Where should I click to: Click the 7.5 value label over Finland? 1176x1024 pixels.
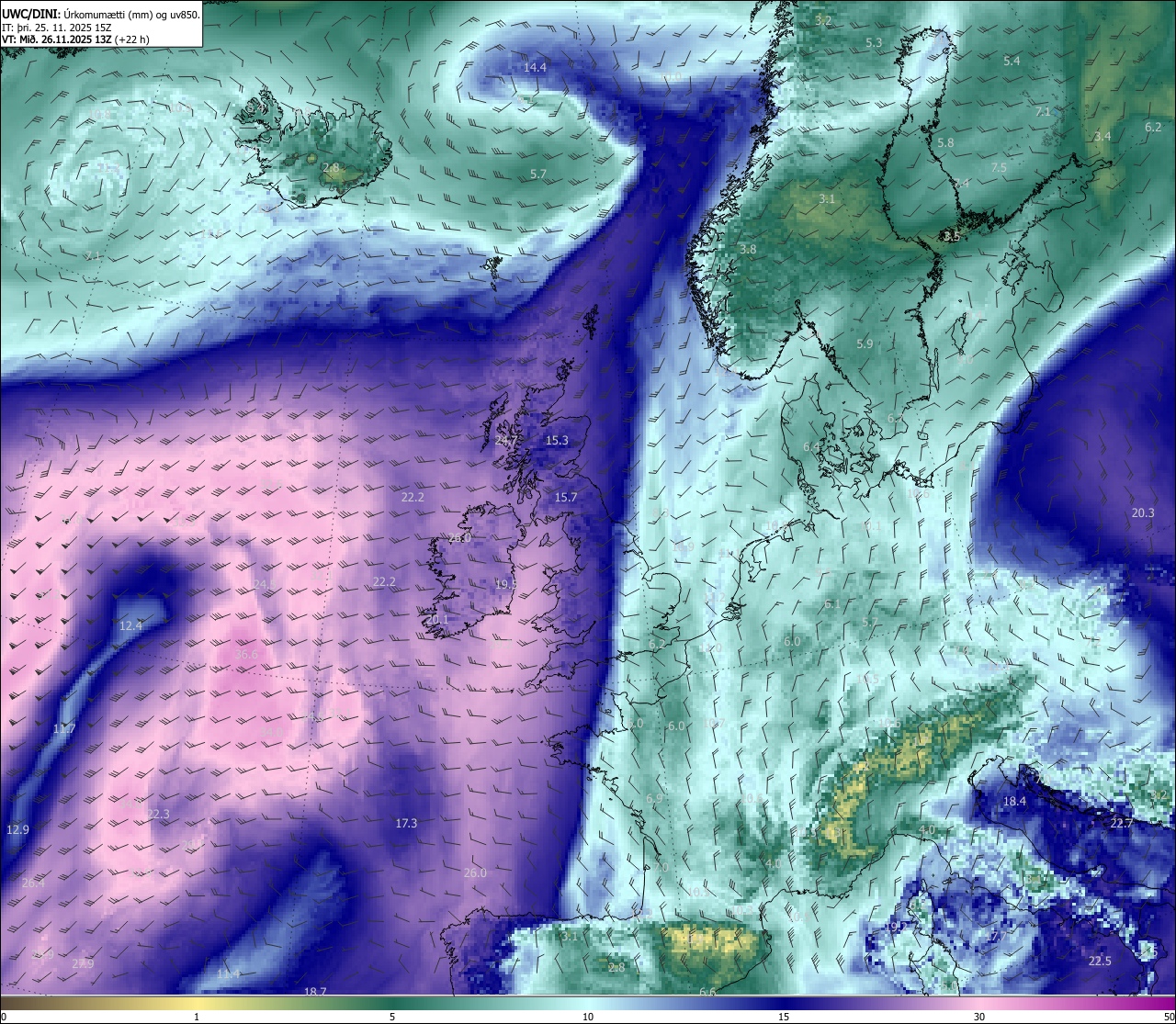click(999, 168)
